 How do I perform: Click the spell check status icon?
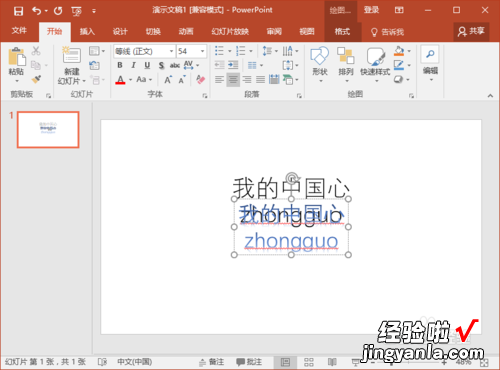[x=102, y=362]
